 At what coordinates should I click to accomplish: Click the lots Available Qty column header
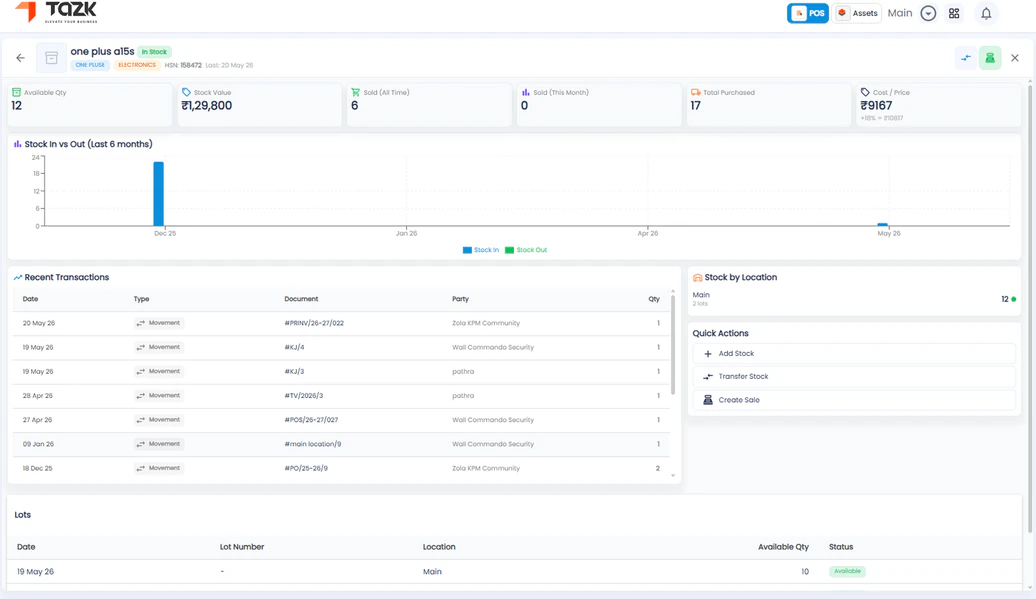(783, 547)
